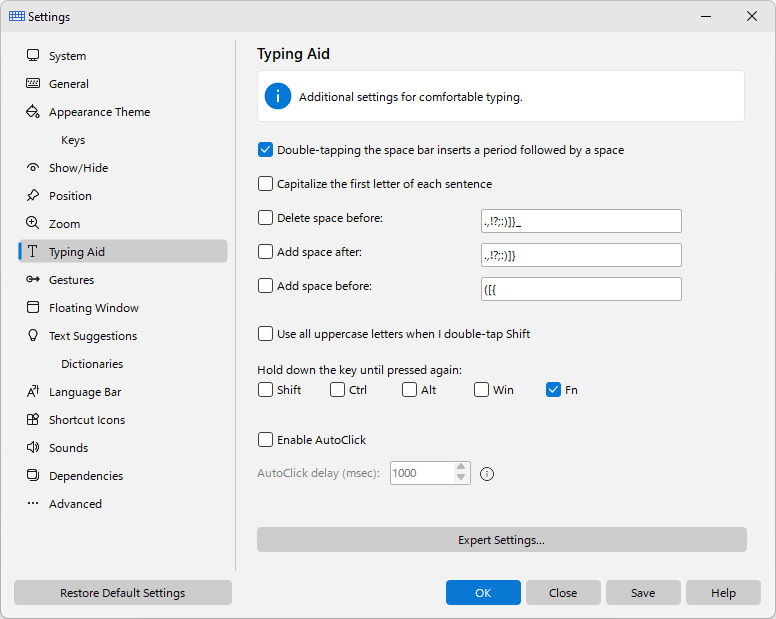This screenshot has height=619, width=776.
Task: Click the AutoClick delay info icon
Action: coord(487,474)
